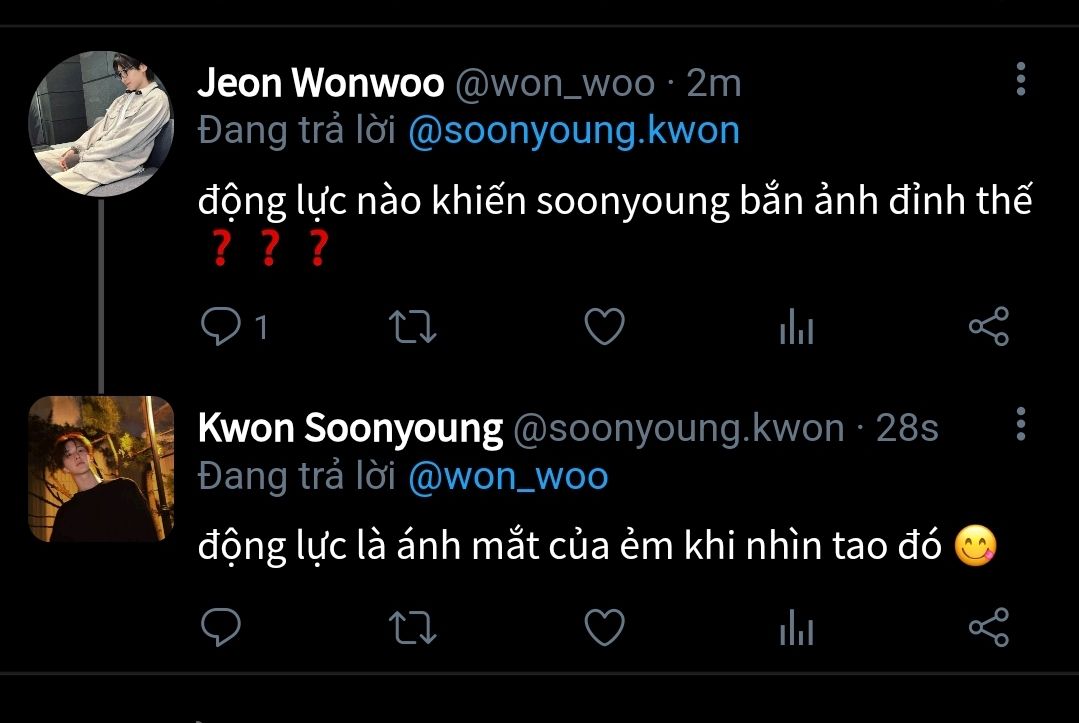
Task: Share Kwon Soonyoung's tweet
Action: 989,627
